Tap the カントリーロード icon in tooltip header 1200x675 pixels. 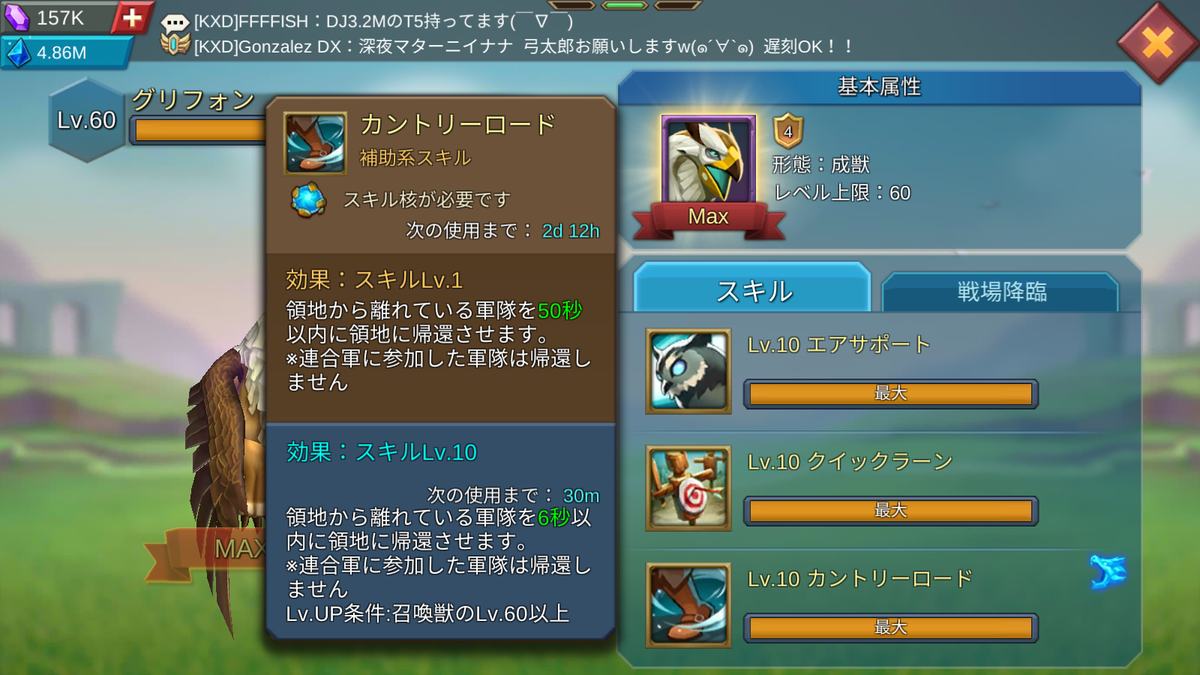point(315,143)
